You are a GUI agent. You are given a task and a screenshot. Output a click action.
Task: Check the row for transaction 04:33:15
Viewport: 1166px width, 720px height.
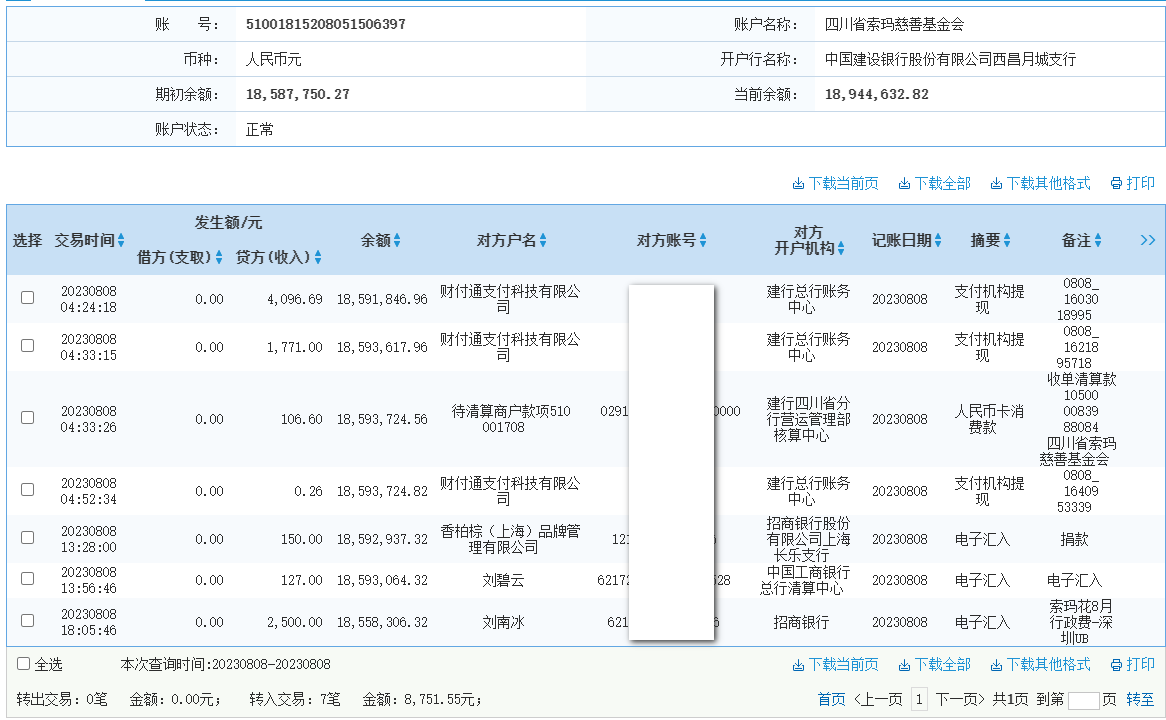[28, 346]
